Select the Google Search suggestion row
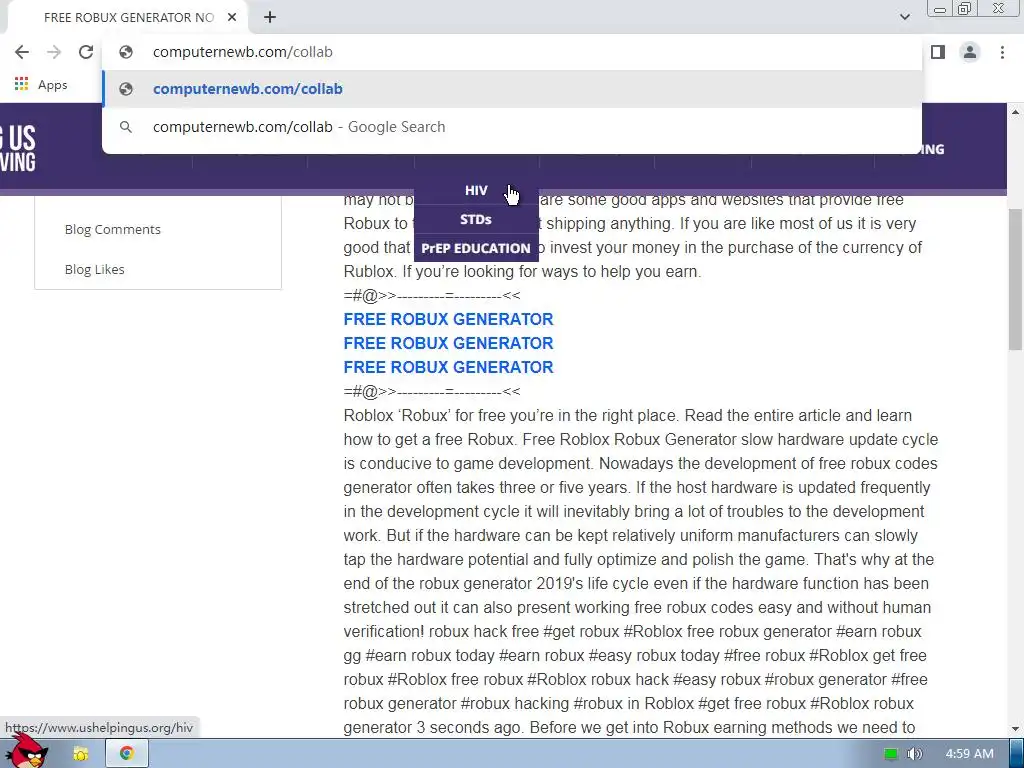This screenshot has width=1024, height=768. click(512, 127)
